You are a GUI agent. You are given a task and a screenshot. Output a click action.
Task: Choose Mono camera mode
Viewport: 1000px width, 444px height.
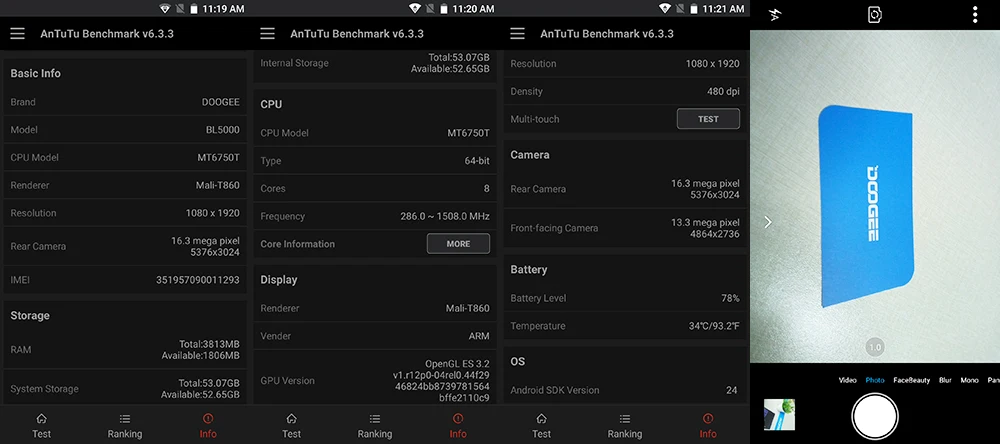tap(969, 380)
